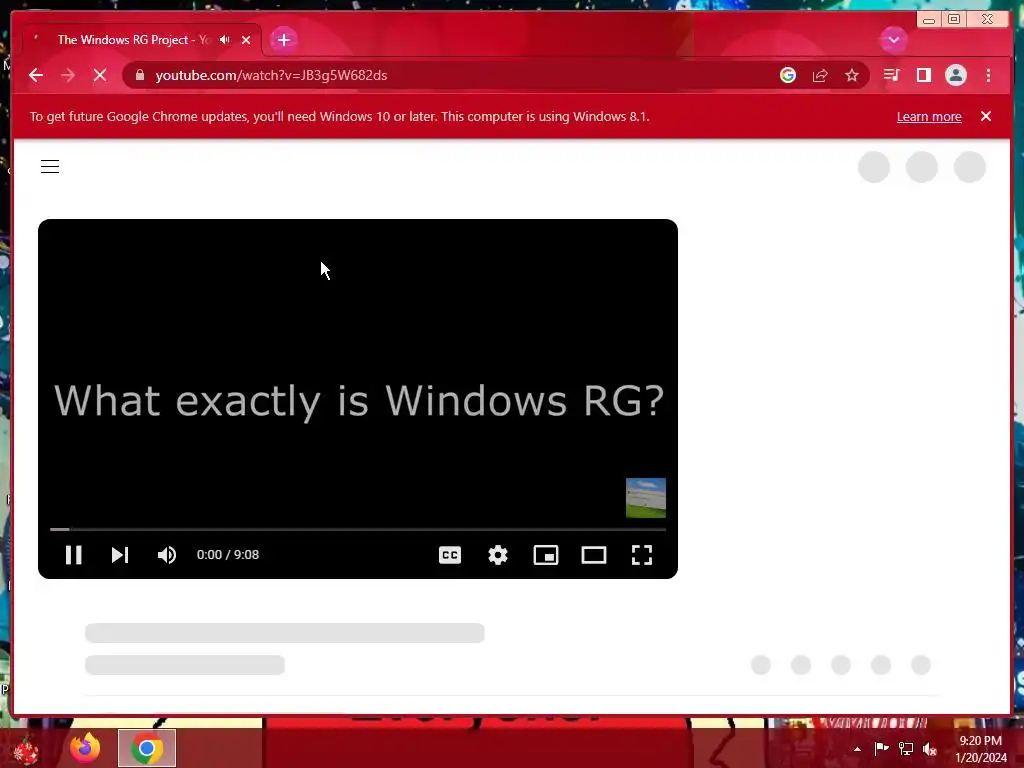Click Chrome taskbar button
1024x768 pixels.
coord(147,748)
